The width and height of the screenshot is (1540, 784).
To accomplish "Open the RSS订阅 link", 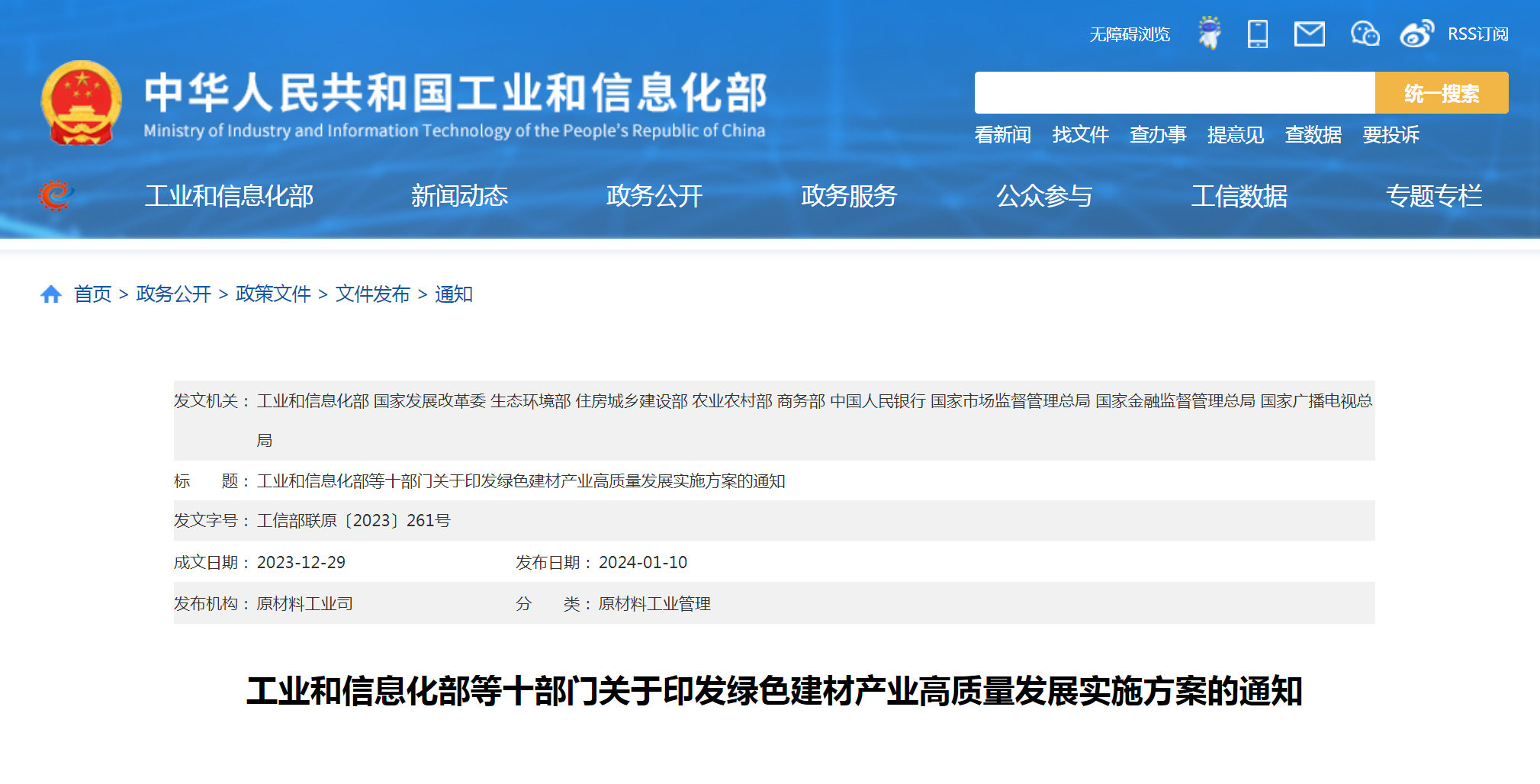I will [1477, 34].
